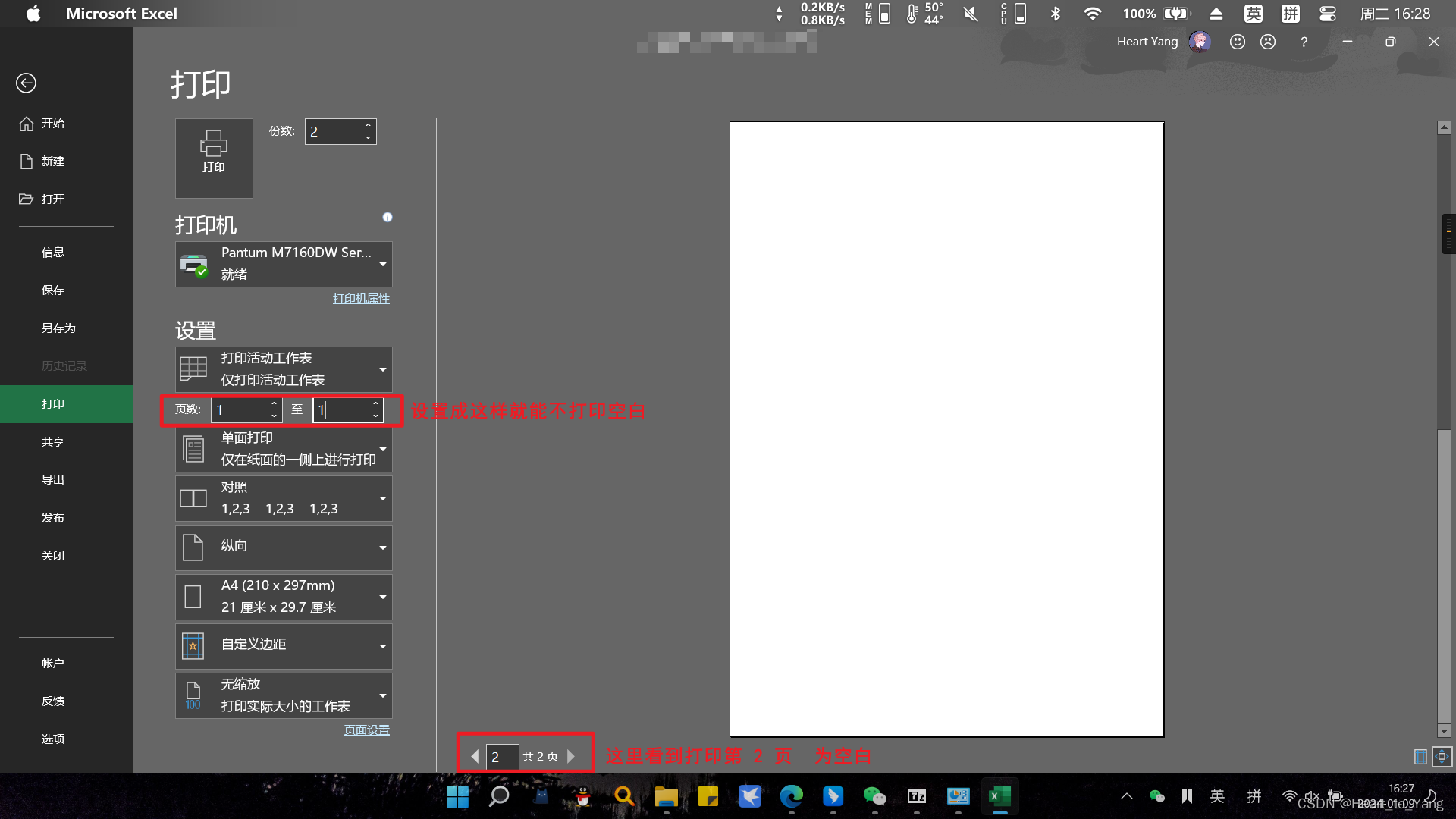Open 导出 menu item in sidebar
The height and width of the screenshot is (819, 1456).
point(52,479)
